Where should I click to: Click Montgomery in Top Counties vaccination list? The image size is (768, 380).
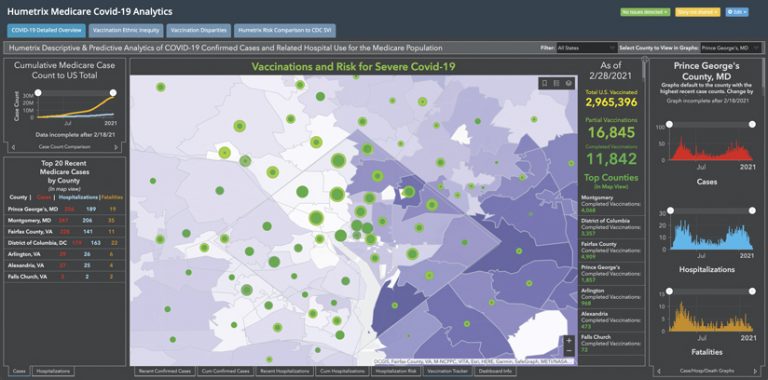pyautogui.click(x=610, y=203)
